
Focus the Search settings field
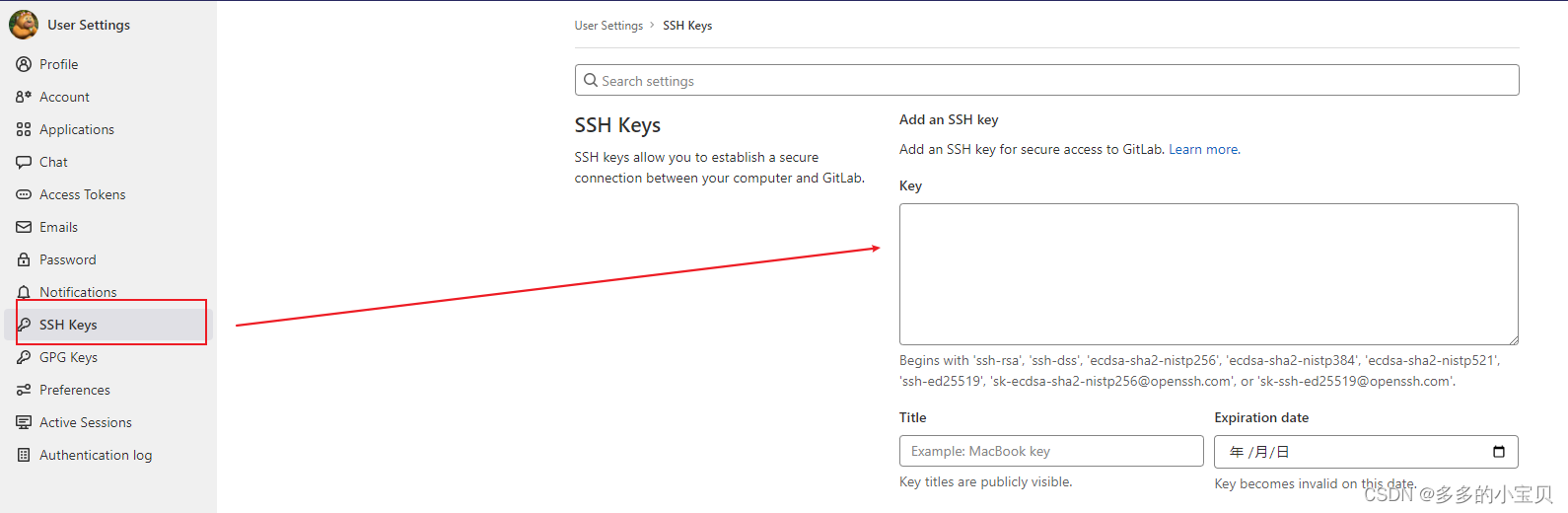tap(1046, 81)
